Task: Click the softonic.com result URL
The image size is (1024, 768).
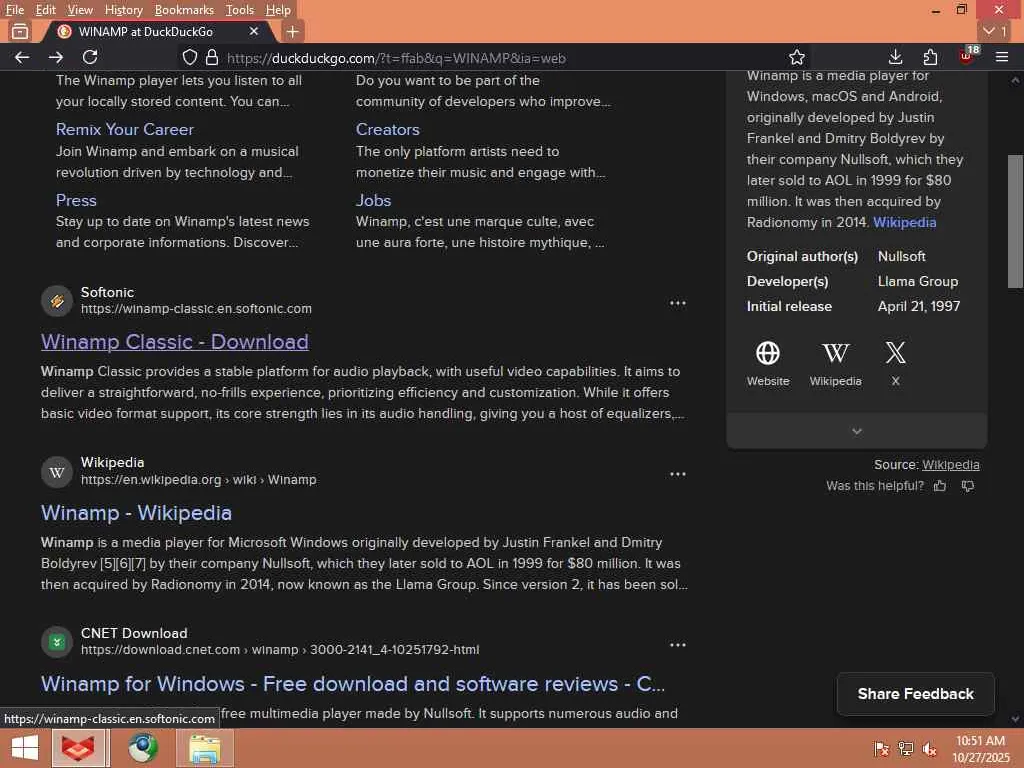Action: [196, 308]
